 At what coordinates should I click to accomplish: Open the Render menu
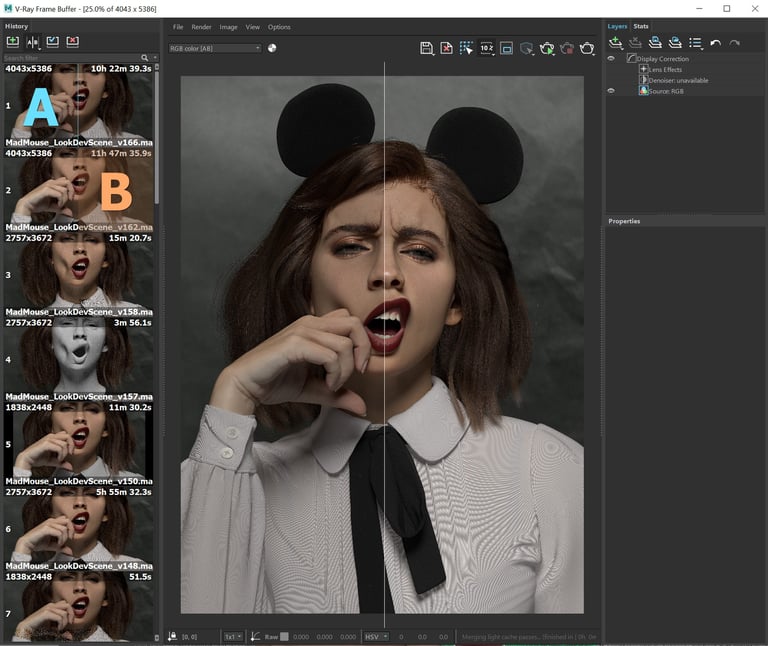pos(201,27)
